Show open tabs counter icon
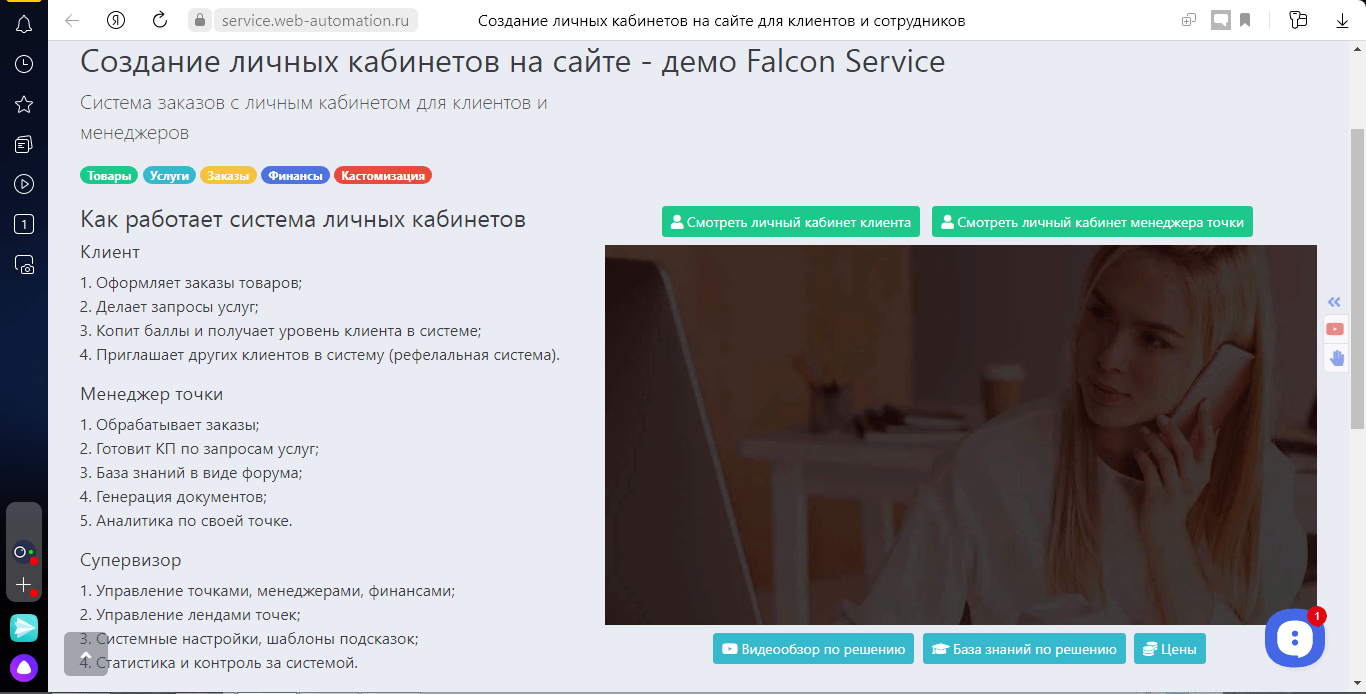Image resolution: width=1366 pixels, height=694 pixels. [24, 224]
